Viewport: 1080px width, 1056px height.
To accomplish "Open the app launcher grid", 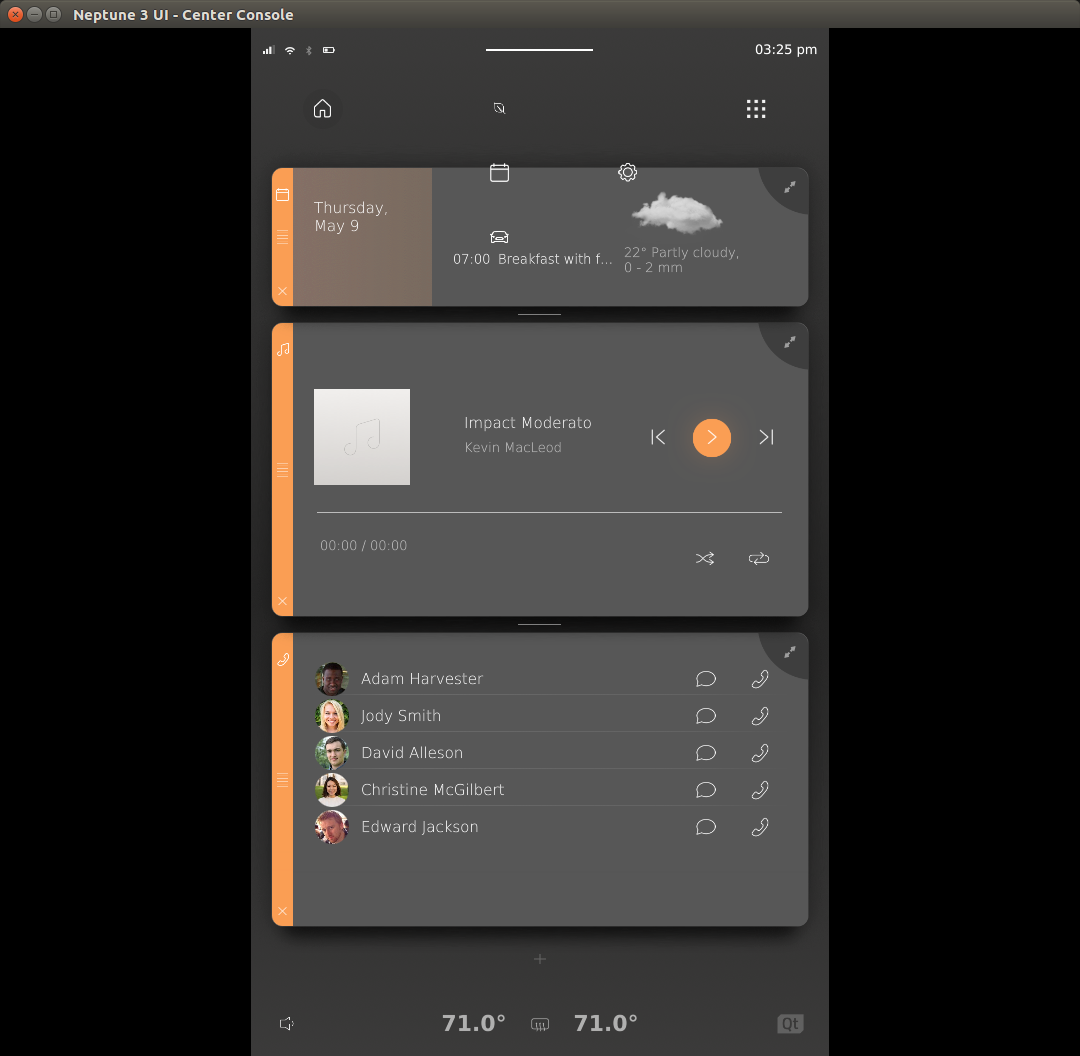I will [756, 109].
